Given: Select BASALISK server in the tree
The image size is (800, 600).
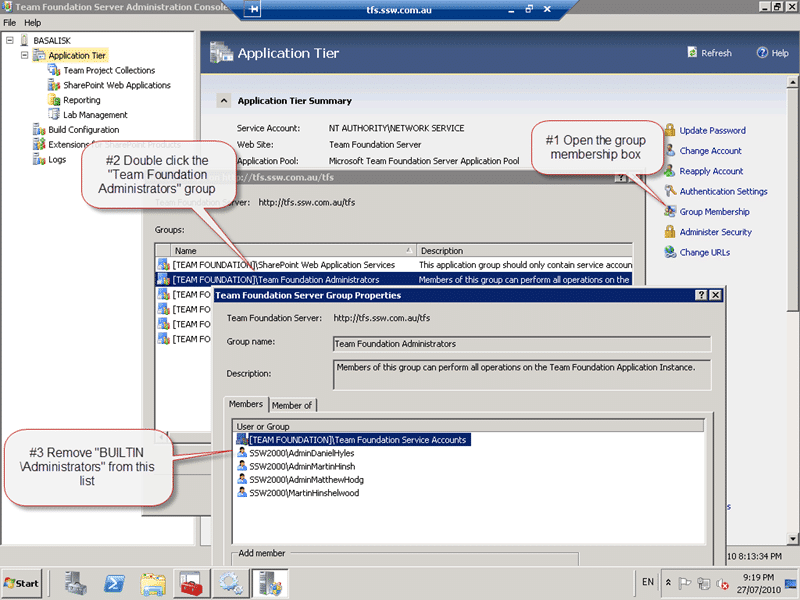Looking at the screenshot, I should pos(52,40).
